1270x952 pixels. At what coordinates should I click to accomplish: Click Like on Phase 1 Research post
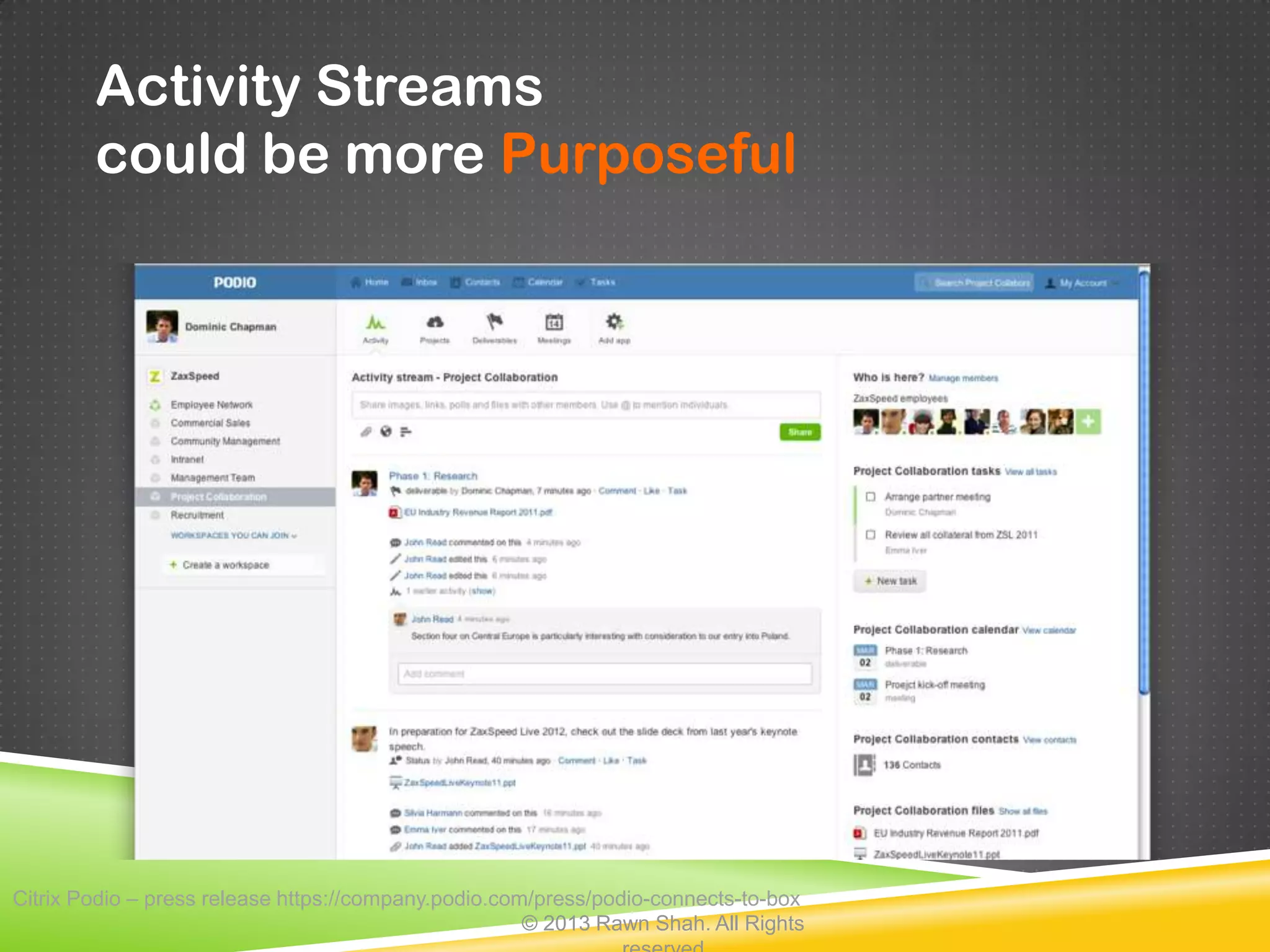pyautogui.click(x=652, y=491)
